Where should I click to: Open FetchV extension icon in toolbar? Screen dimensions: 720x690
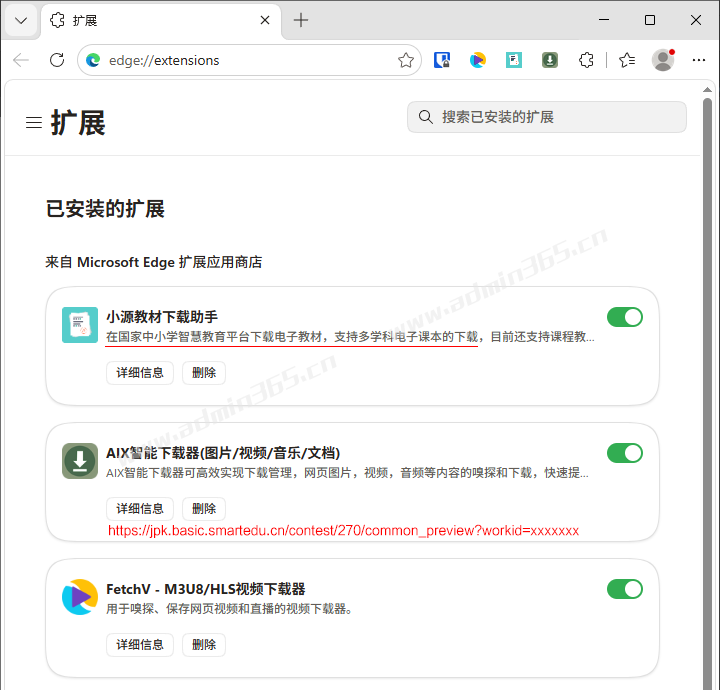[478, 60]
